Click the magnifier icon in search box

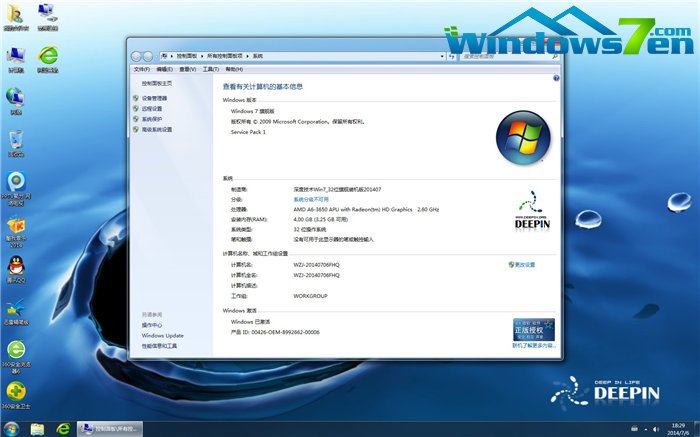(555, 56)
